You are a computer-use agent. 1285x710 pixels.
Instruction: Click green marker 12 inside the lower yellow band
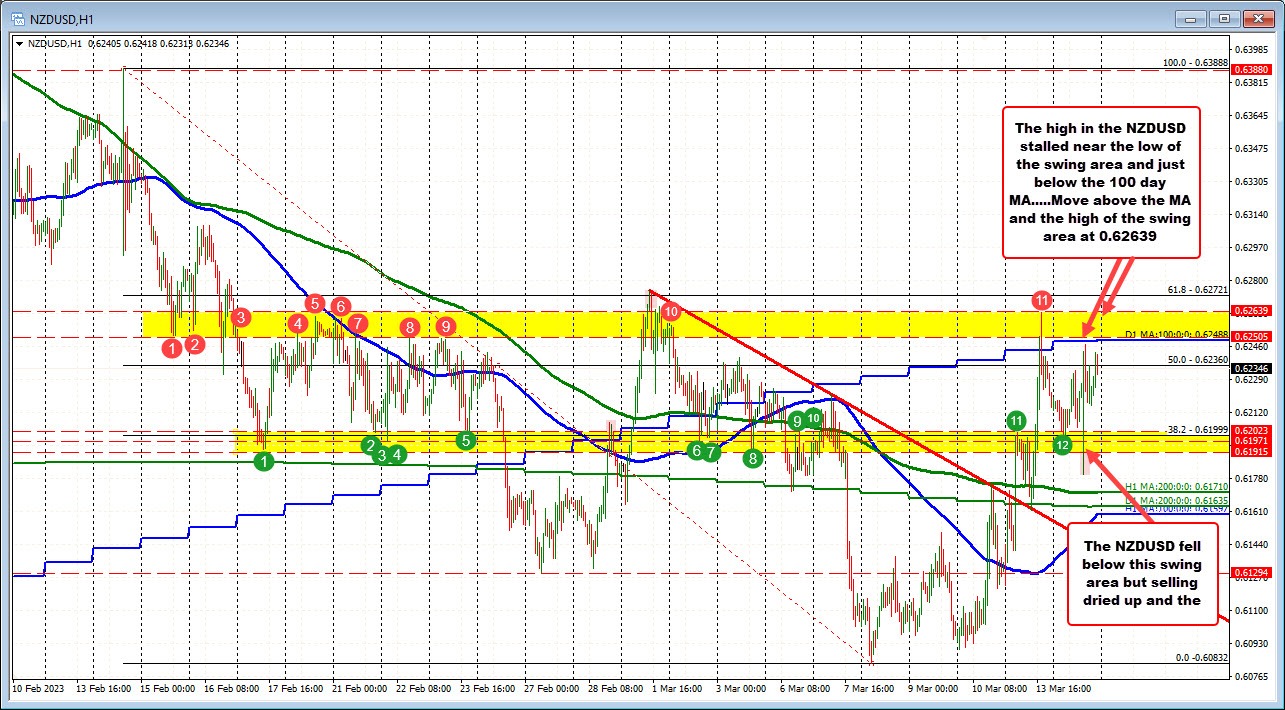click(x=1063, y=446)
